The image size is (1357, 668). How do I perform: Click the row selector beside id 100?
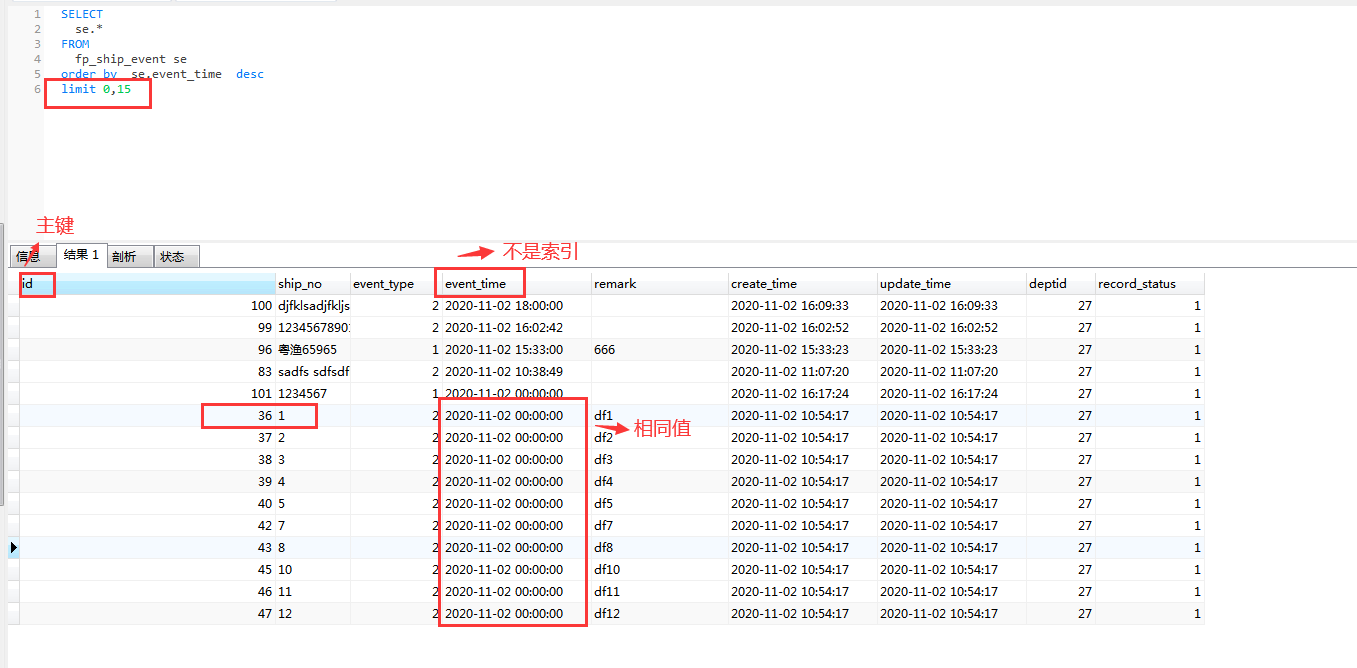coord(14,306)
